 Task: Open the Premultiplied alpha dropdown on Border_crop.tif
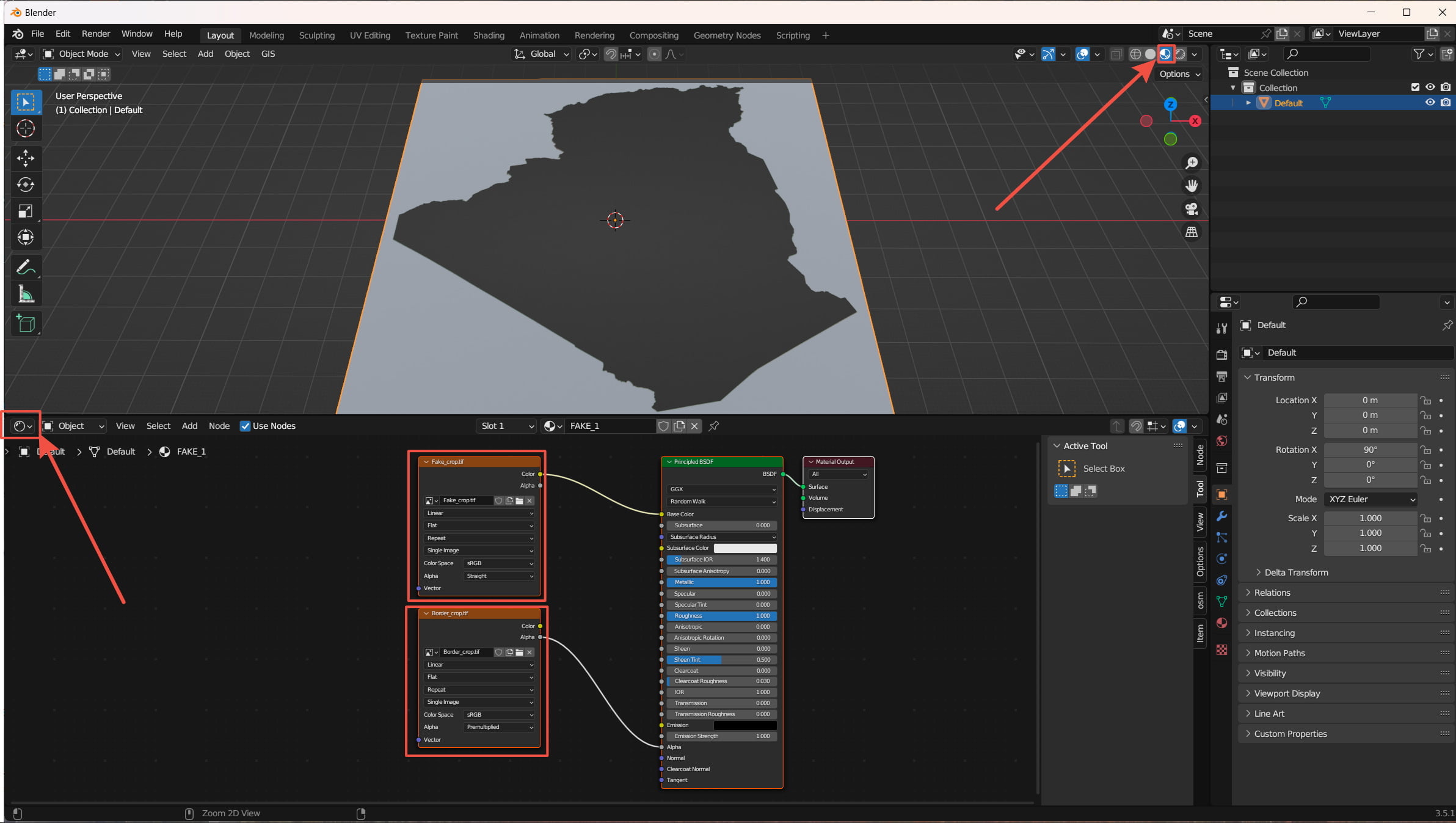tap(499, 727)
